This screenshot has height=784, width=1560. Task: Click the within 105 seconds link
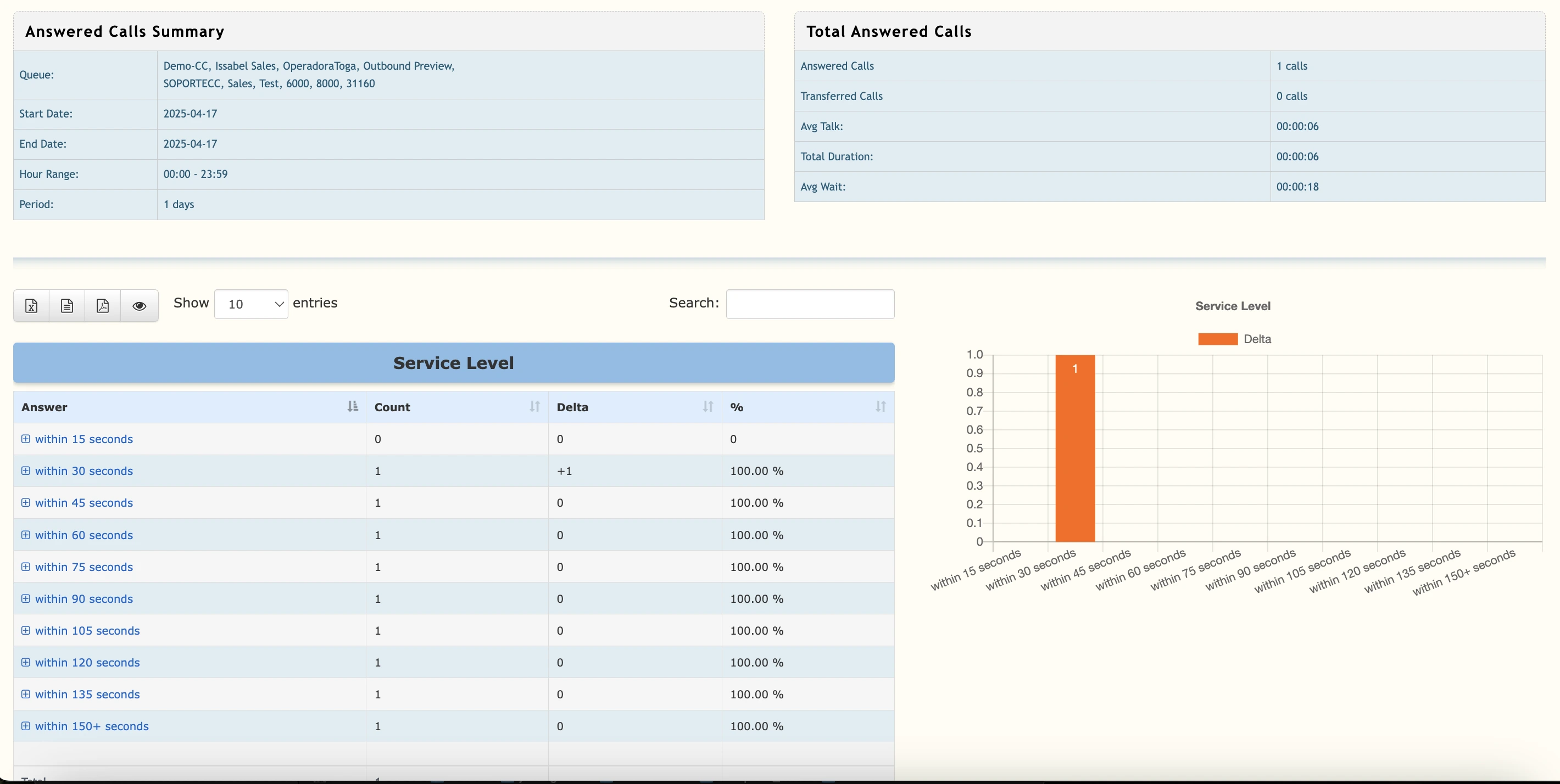(87, 630)
